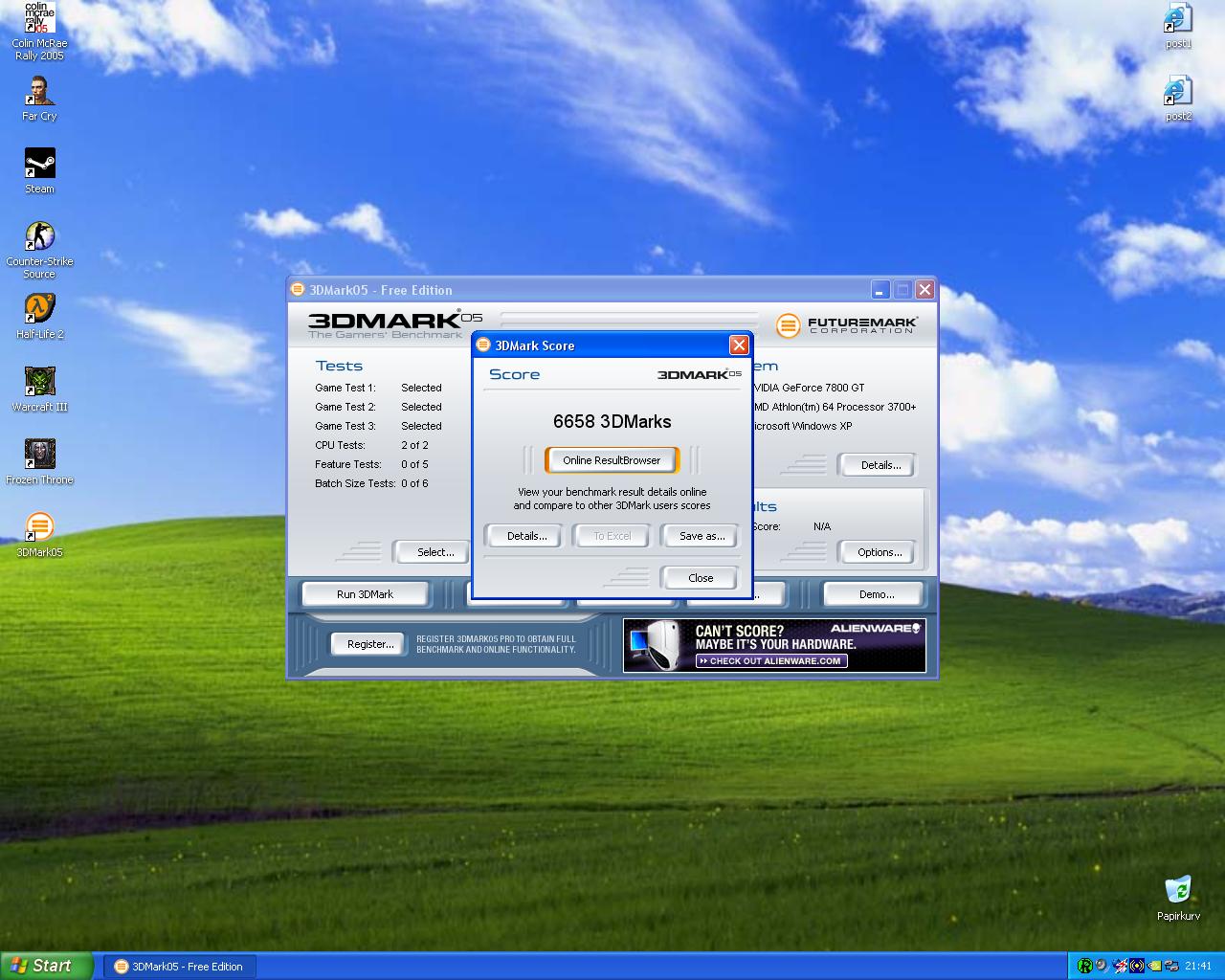The width and height of the screenshot is (1225, 980).
Task: Open the Papirkurv recycle bin icon
Action: 1178,899
